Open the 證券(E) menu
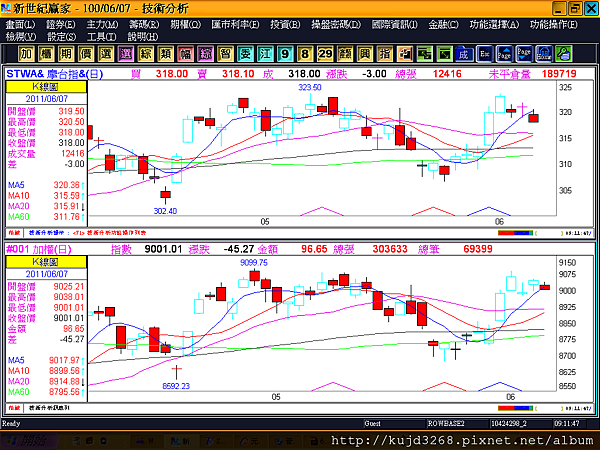 61,24
